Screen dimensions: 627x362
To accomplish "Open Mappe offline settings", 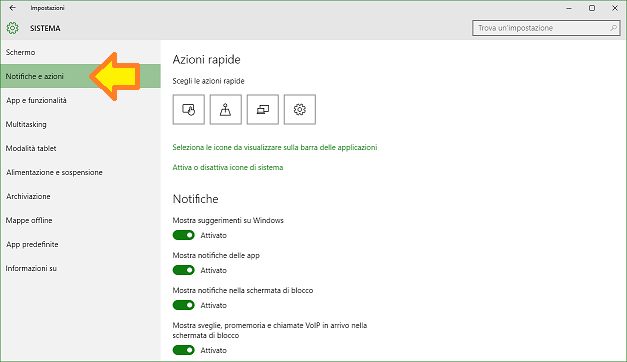I will [81, 220].
